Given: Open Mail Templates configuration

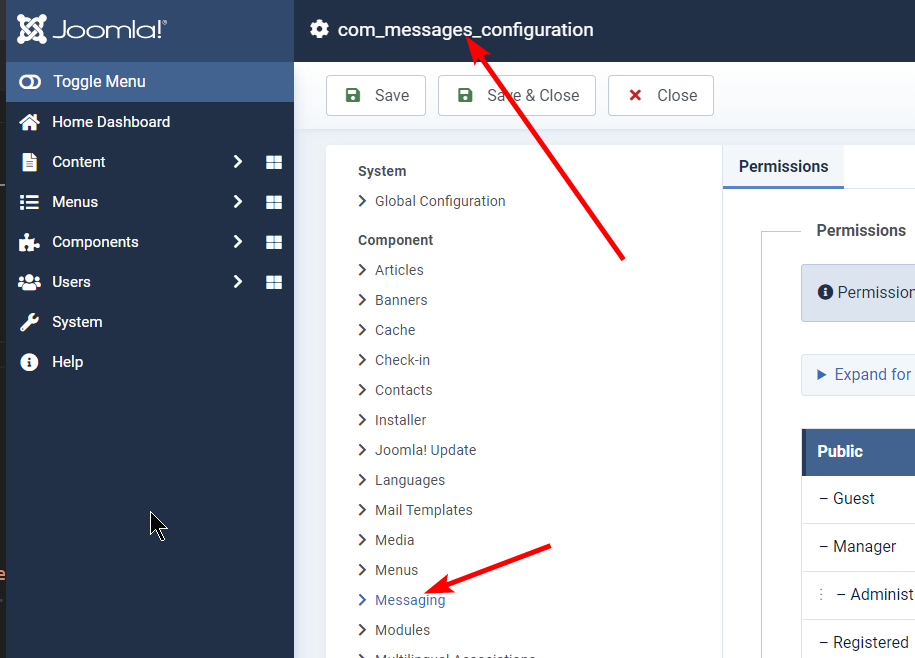Looking at the screenshot, I should pos(424,510).
